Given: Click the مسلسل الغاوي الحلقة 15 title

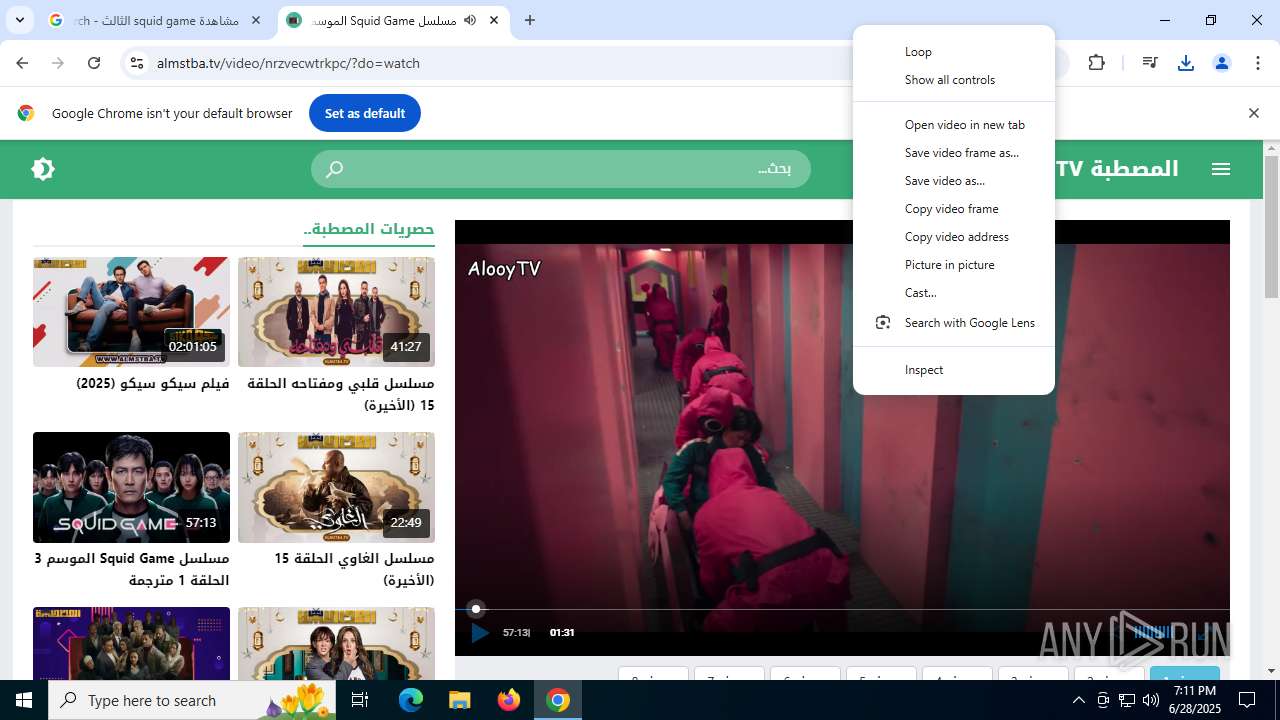Looking at the screenshot, I should pos(354,569).
